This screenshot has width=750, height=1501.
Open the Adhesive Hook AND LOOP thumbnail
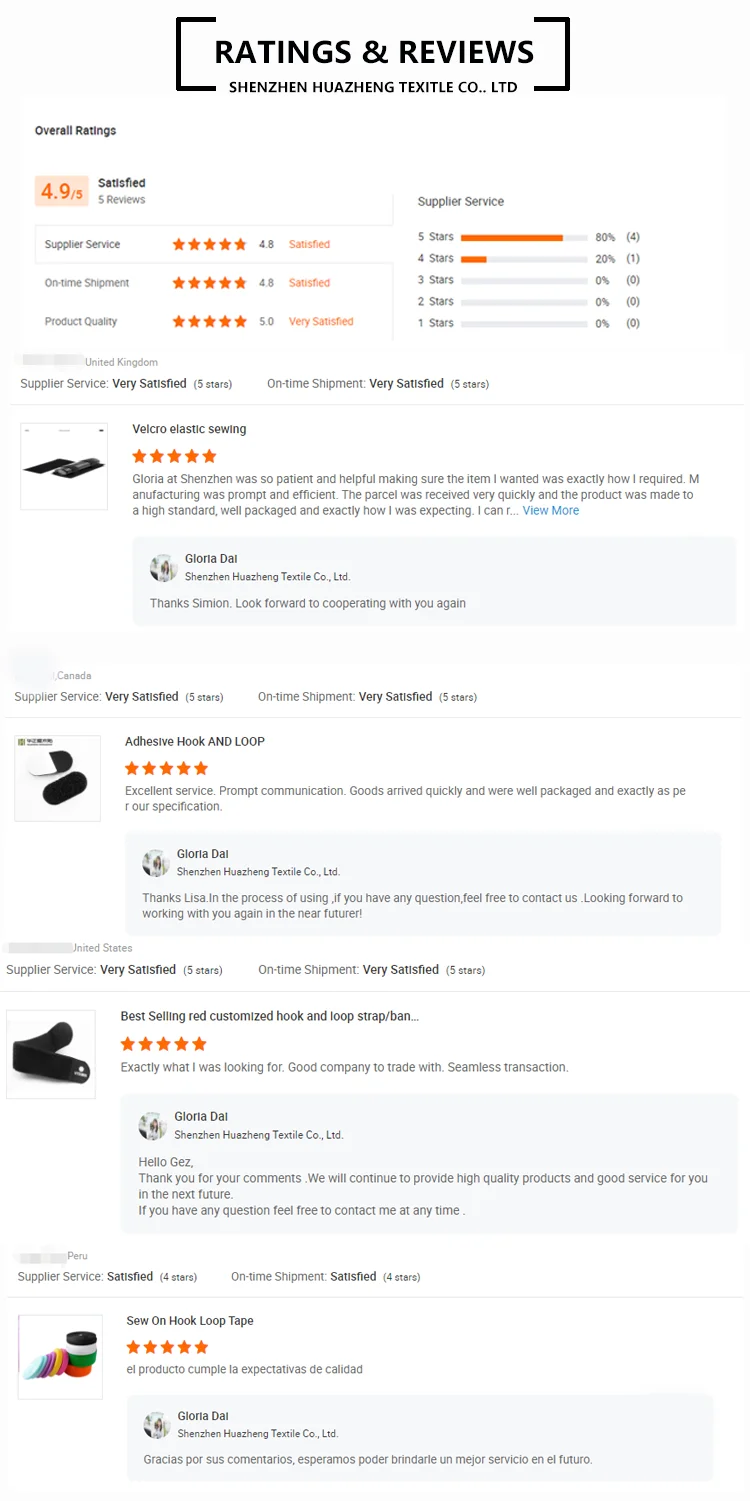58,778
